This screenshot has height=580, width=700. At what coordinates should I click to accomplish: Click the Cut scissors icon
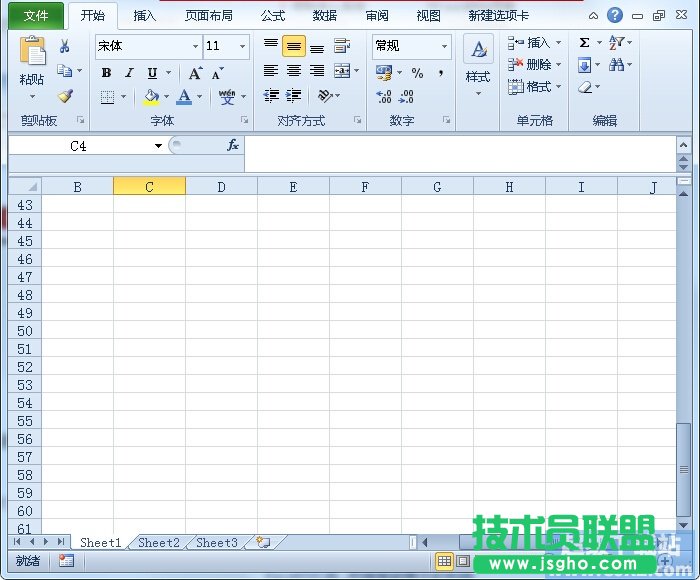coord(65,47)
